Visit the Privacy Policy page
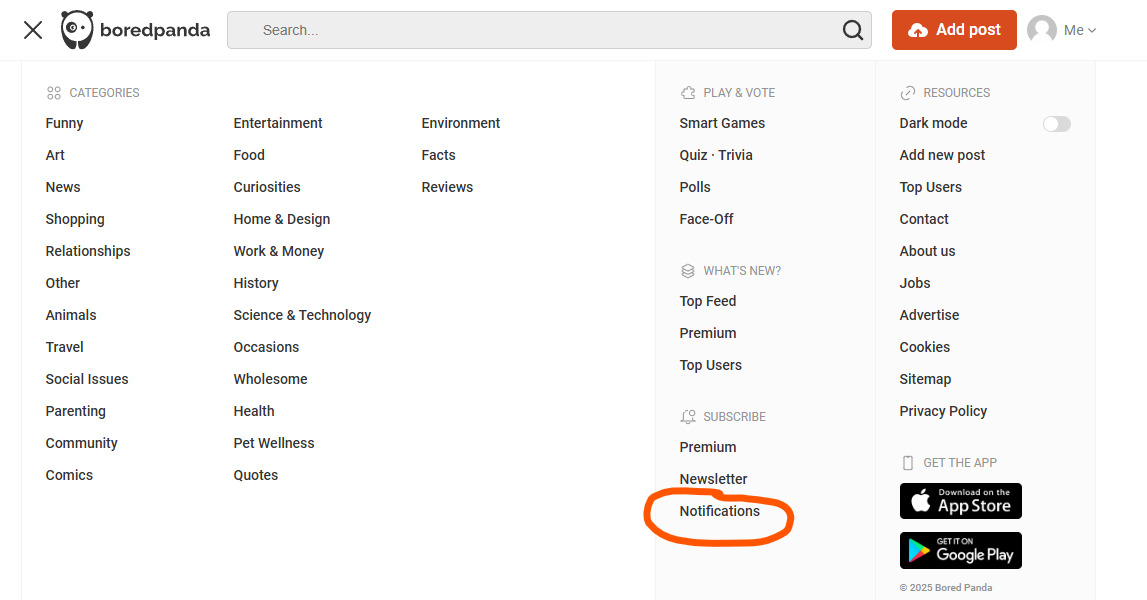1147x600 pixels. point(943,411)
